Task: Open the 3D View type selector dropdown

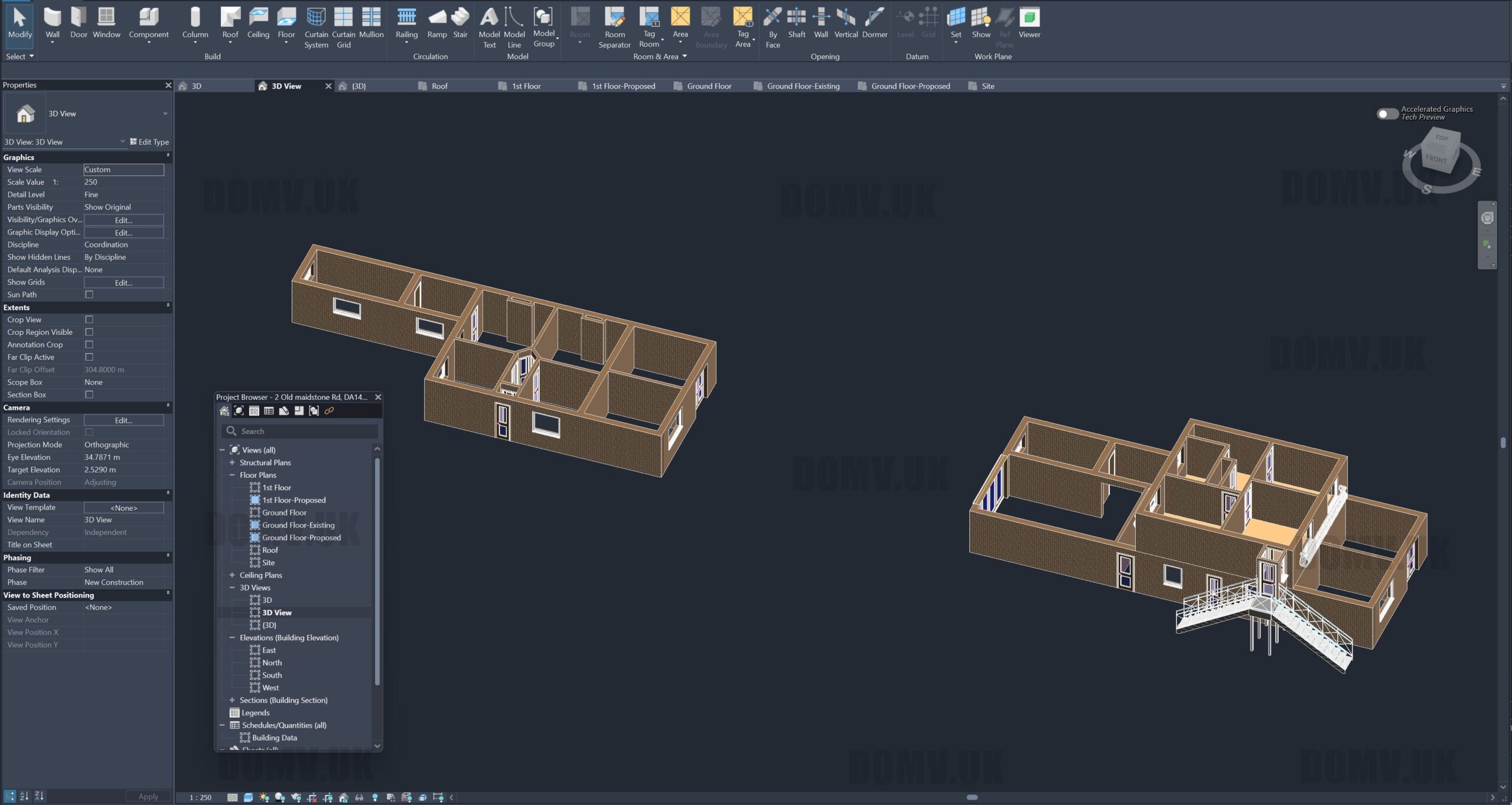Action: click(x=165, y=113)
